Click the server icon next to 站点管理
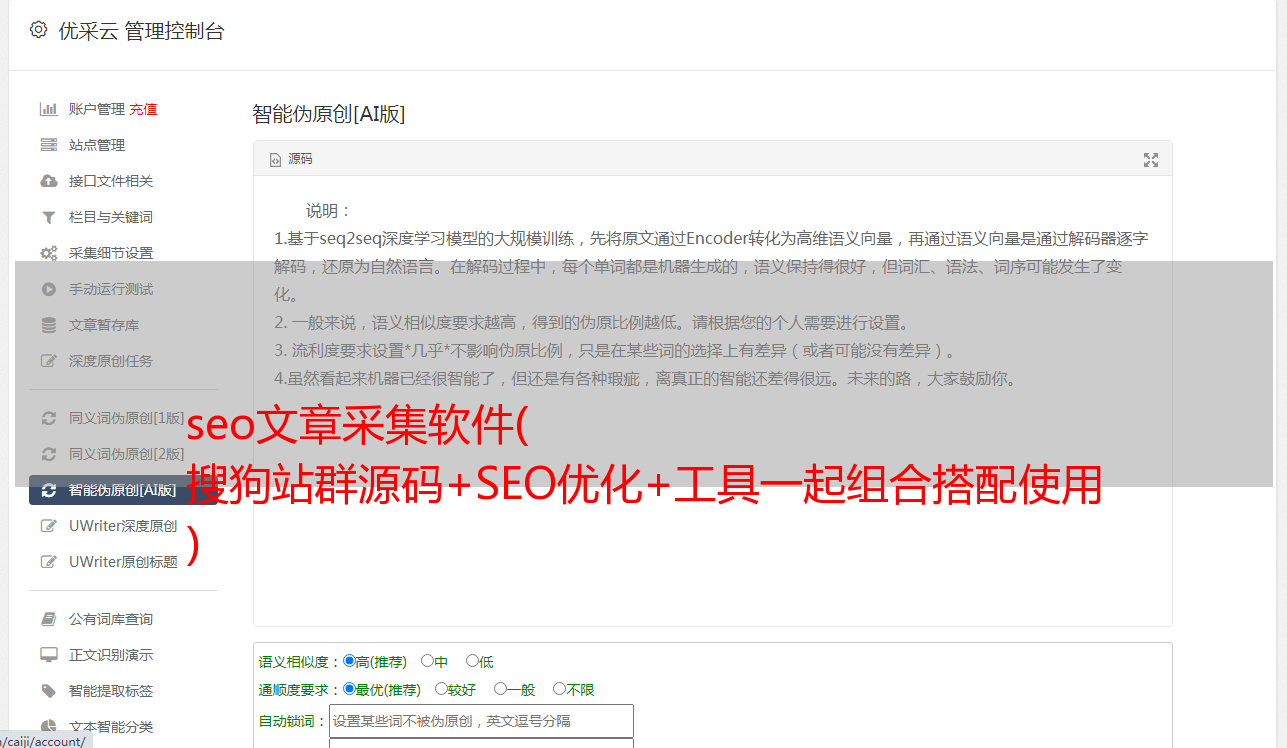 [x=48, y=145]
